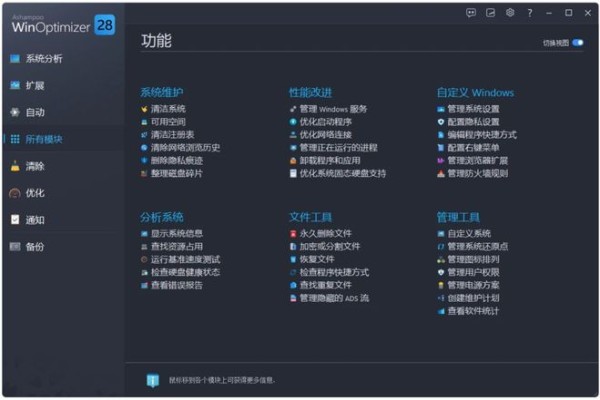The height and width of the screenshot is (400, 600).
Task: Select 自动 in the left sidebar
Action: tap(35, 112)
